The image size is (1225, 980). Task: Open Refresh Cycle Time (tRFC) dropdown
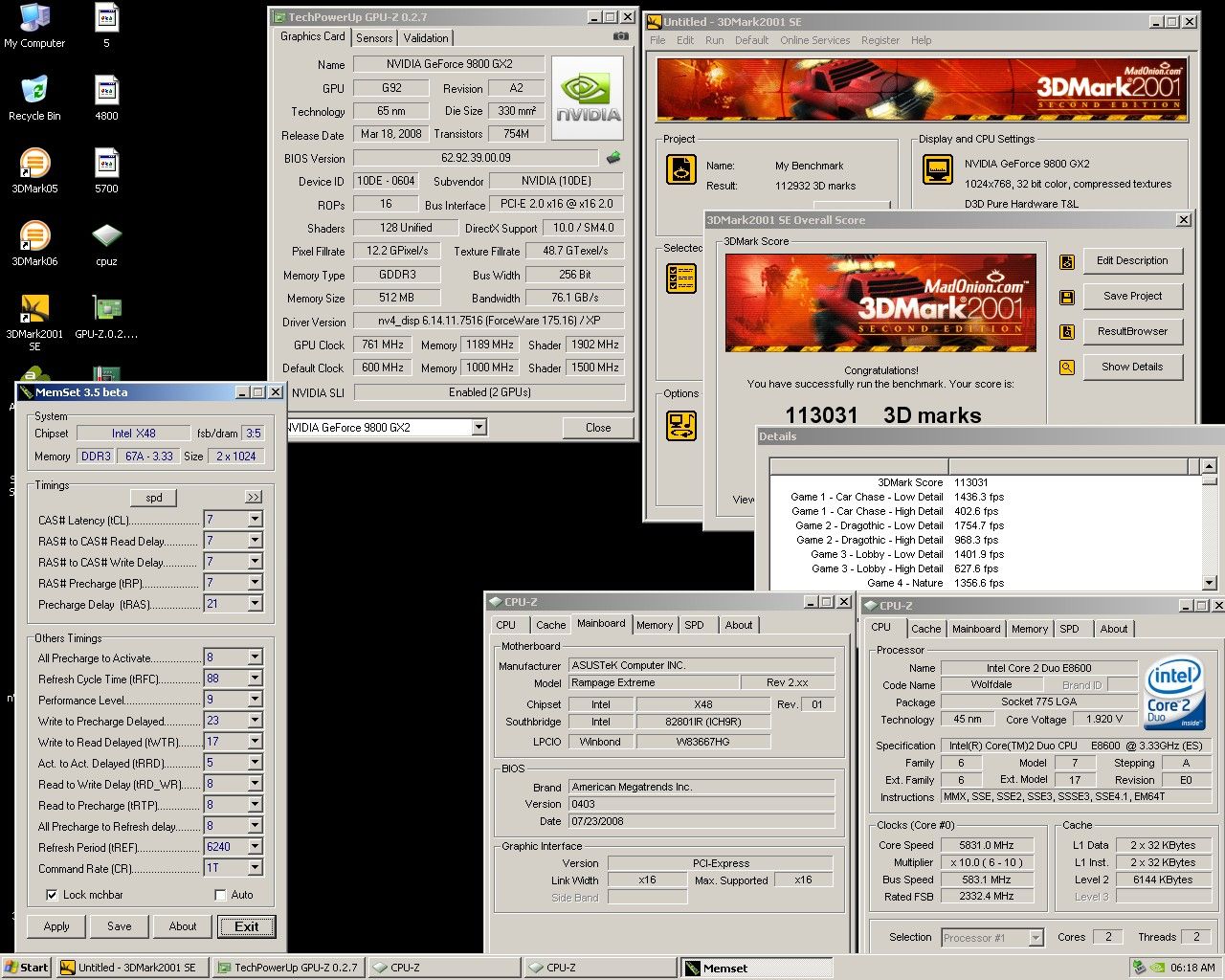(x=255, y=679)
